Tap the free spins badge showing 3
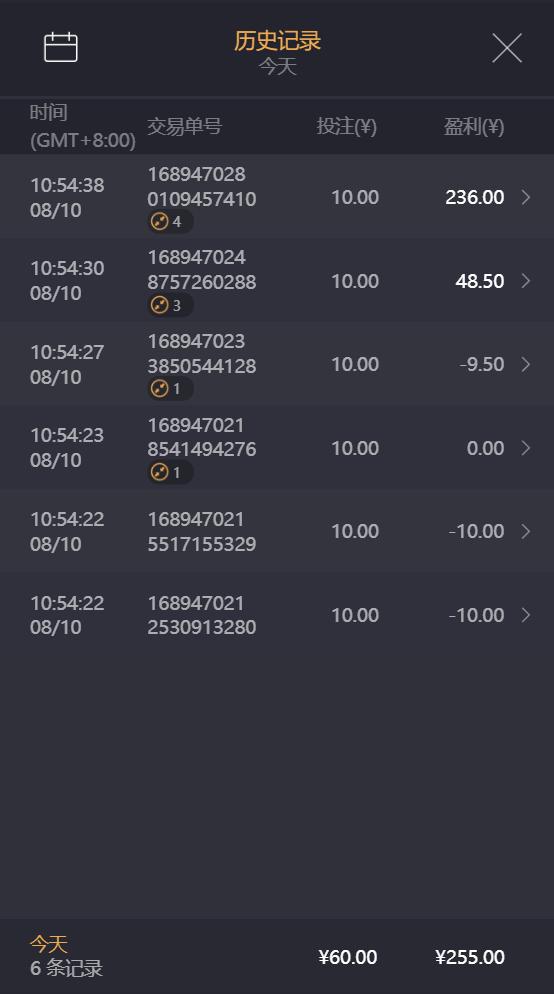 click(170, 305)
